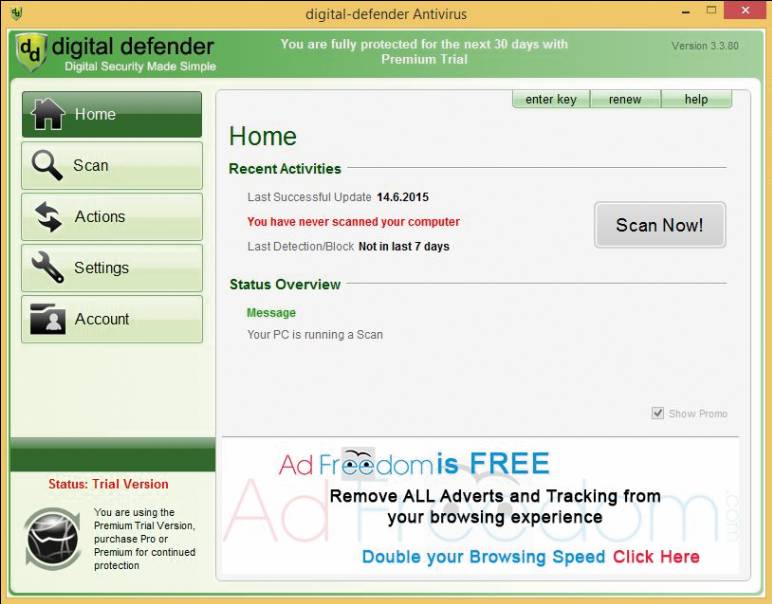This screenshot has width=772, height=604.
Task: Click the Click Here advert link
Action: coord(656,556)
